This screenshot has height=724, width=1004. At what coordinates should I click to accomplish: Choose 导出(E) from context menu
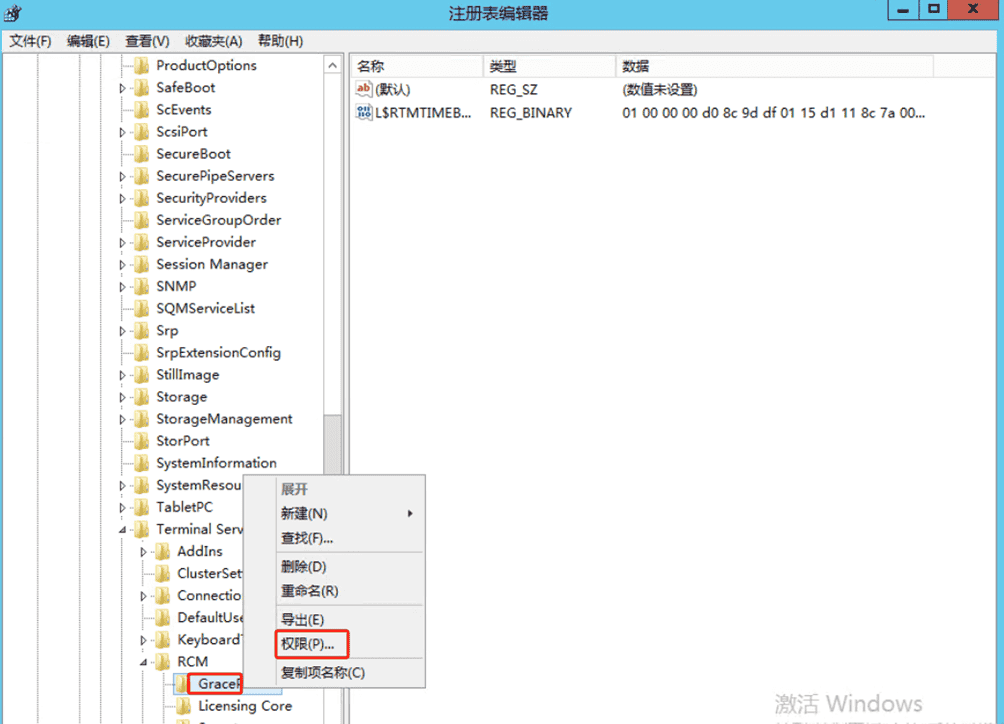(302, 620)
